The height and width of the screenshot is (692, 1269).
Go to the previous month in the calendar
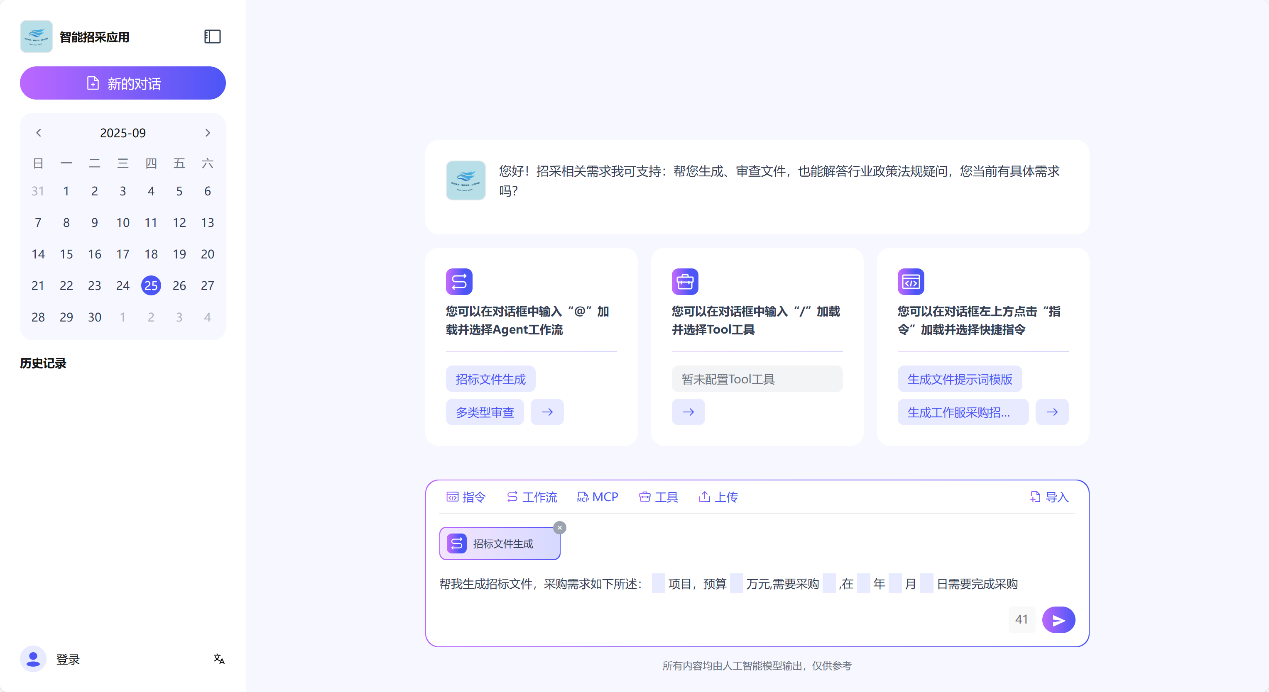(x=38, y=132)
